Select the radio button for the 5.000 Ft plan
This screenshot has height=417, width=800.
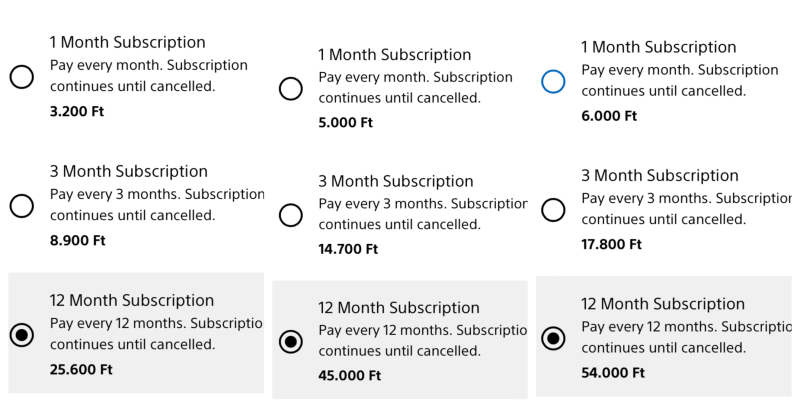click(x=290, y=89)
